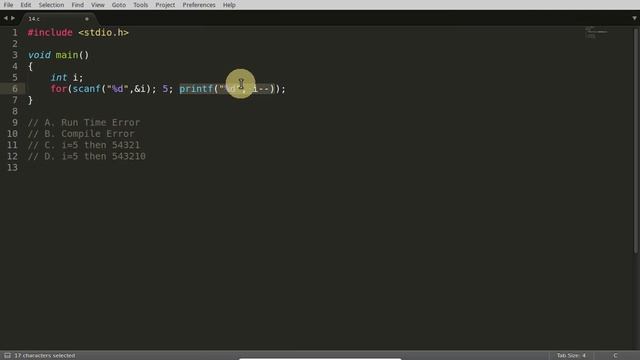Click '17 characters selected' status text
640x360 pixels.
click(x=45, y=356)
